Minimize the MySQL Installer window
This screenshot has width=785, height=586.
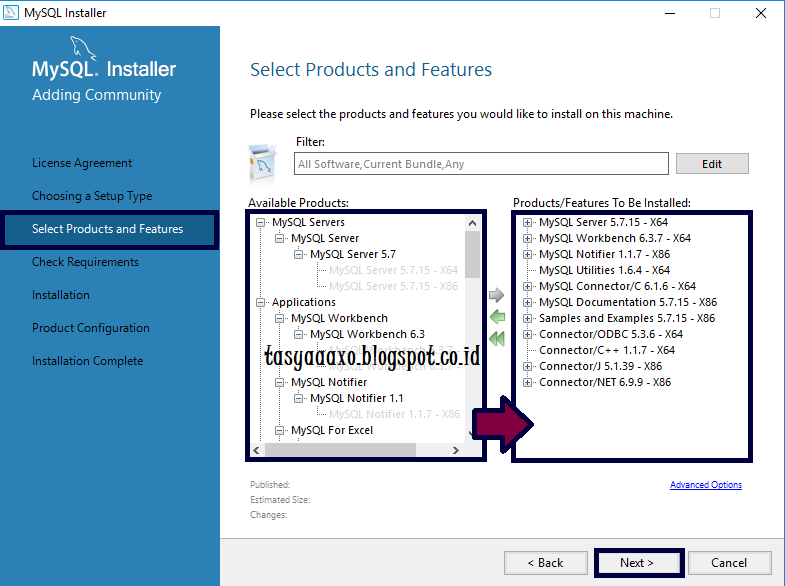[x=670, y=13]
